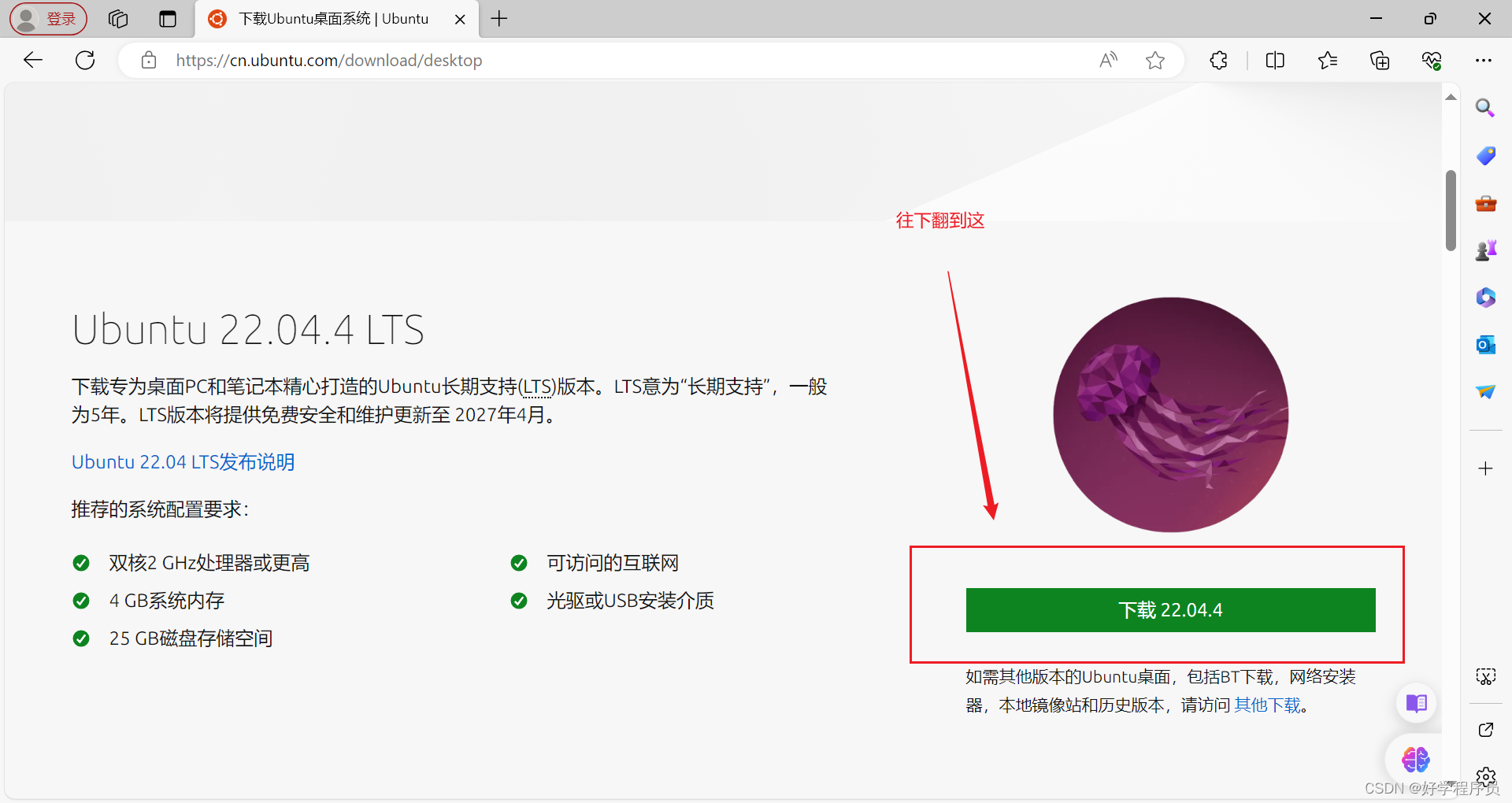
Task: Click inside the address bar
Action: (x=551, y=60)
